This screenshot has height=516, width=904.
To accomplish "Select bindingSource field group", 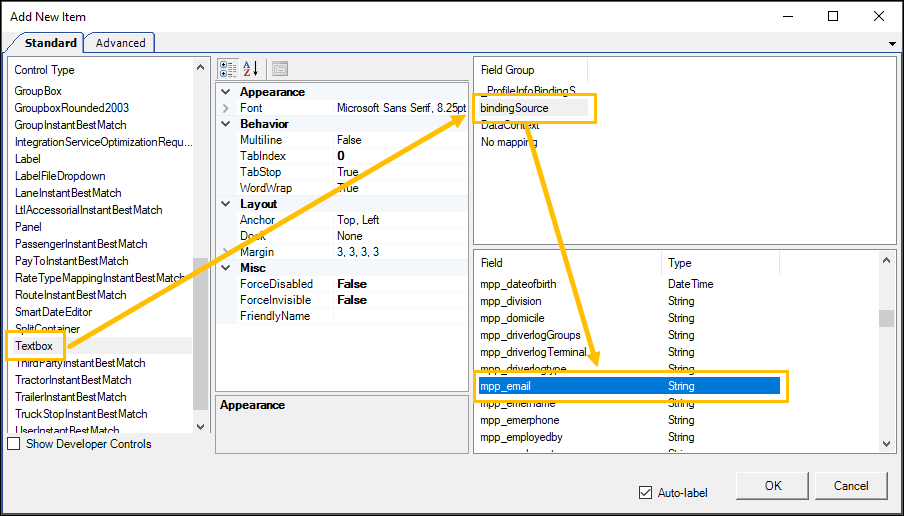I will tap(514, 108).
